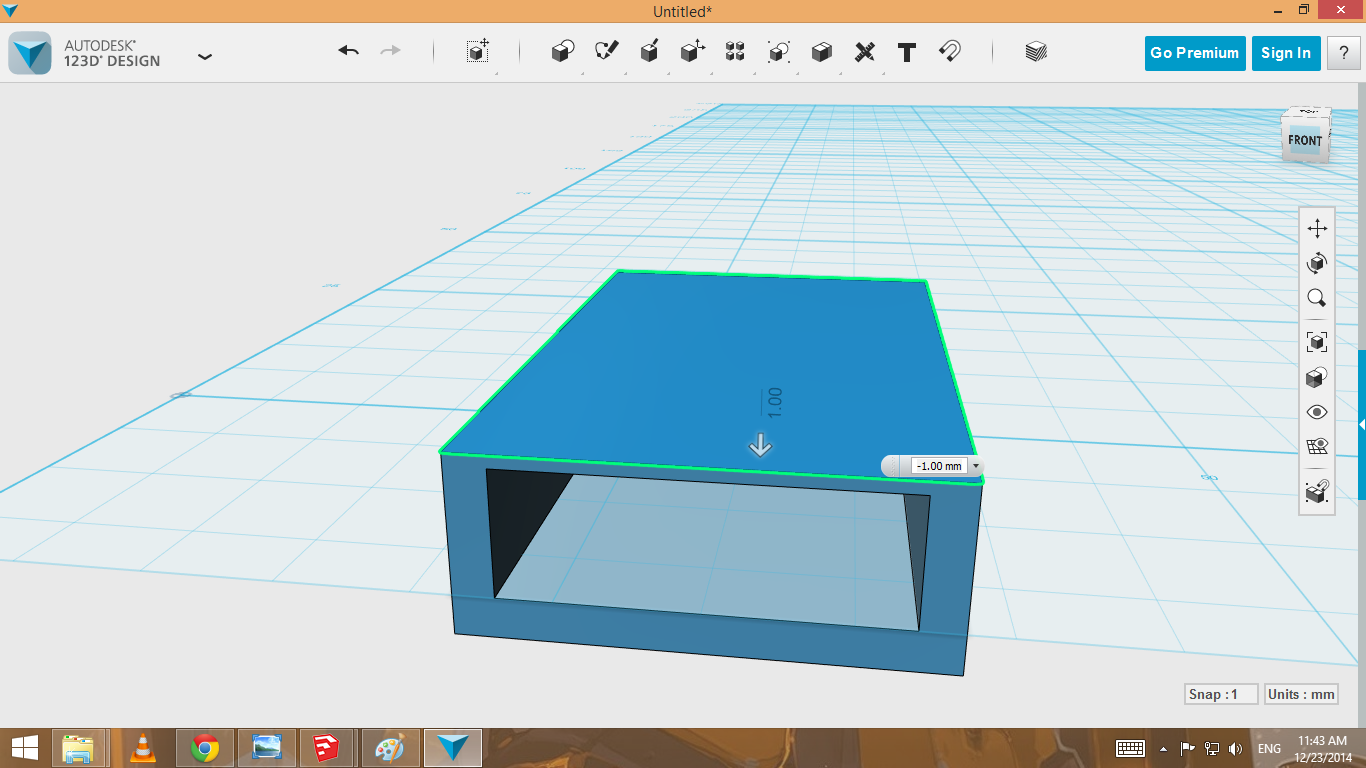Open the Material tool
Viewport: 1366px width, 768px height.
[1036, 52]
